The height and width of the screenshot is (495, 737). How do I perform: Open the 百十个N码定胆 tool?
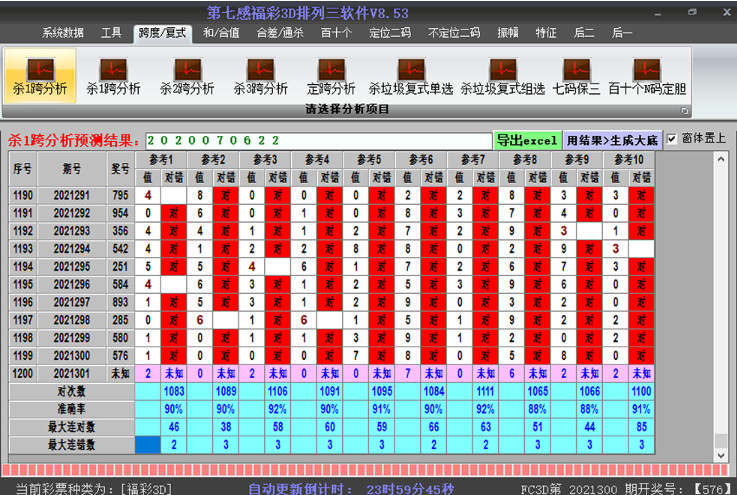click(x=647, y=76)
